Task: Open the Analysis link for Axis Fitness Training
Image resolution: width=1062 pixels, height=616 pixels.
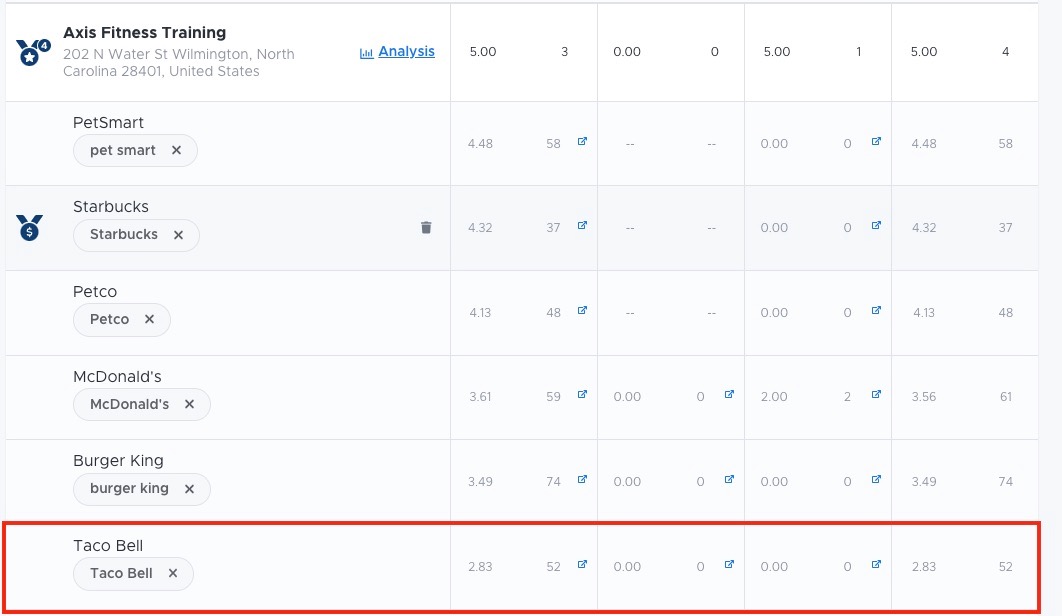Action: [x=406, y=52]
